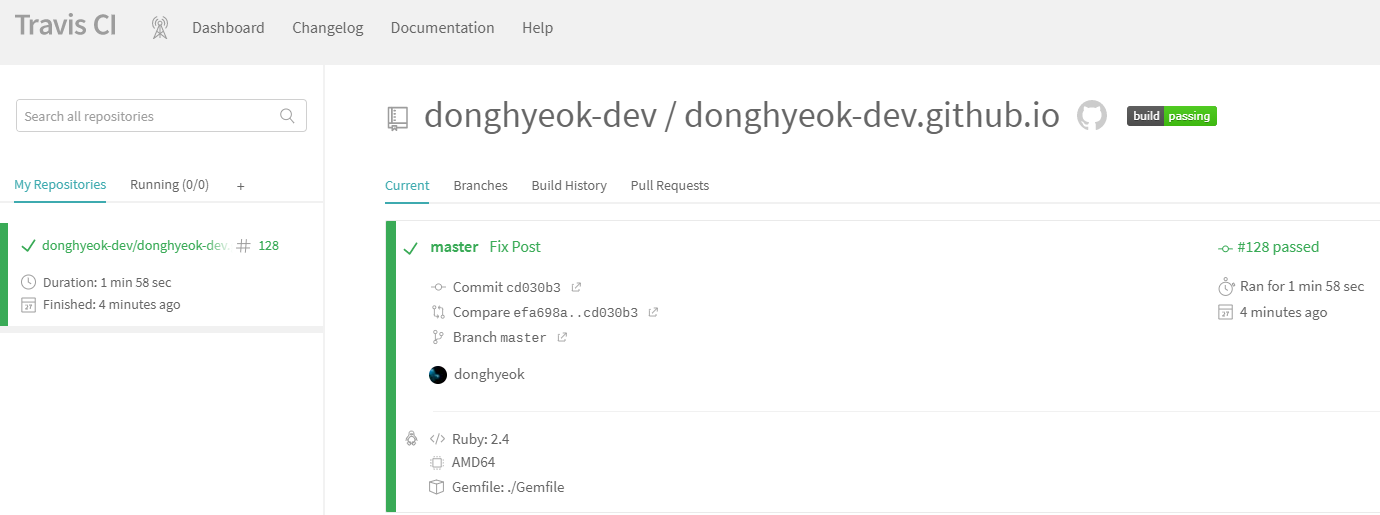Switch to the Build History tab

[569, 185]
